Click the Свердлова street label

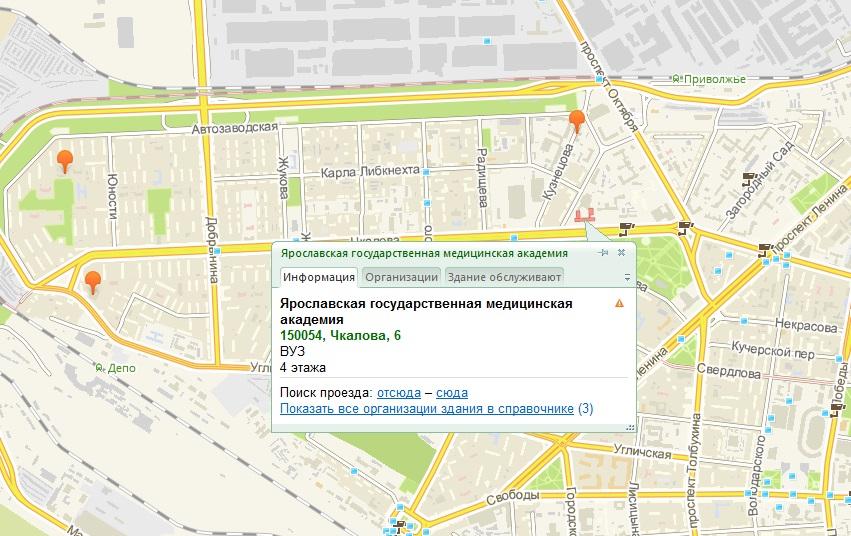coord(729,372)
